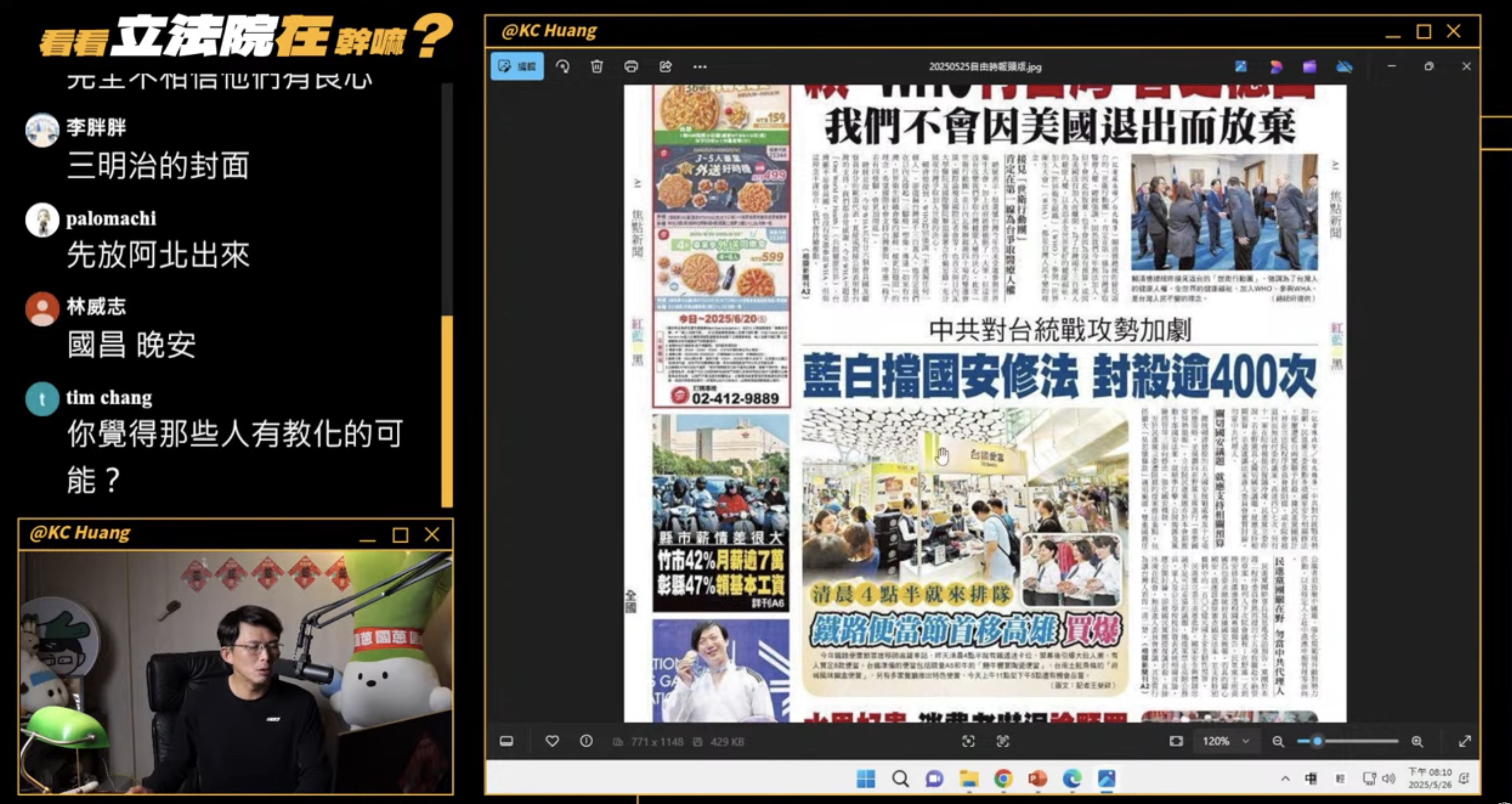This screenshot has width=1512, height=804.
Task: Click the webcam video of the streamer
Action: [236, 672]
